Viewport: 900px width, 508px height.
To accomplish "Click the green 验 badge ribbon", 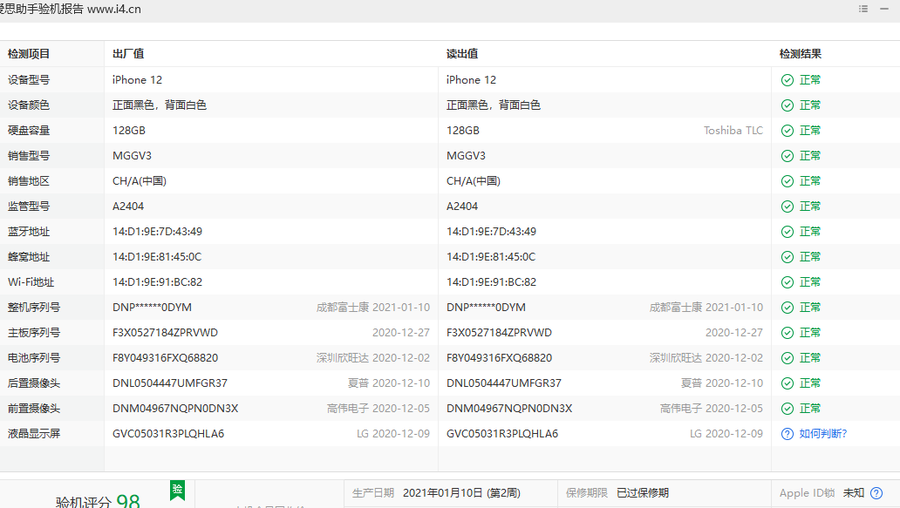I will click(177, 490).
